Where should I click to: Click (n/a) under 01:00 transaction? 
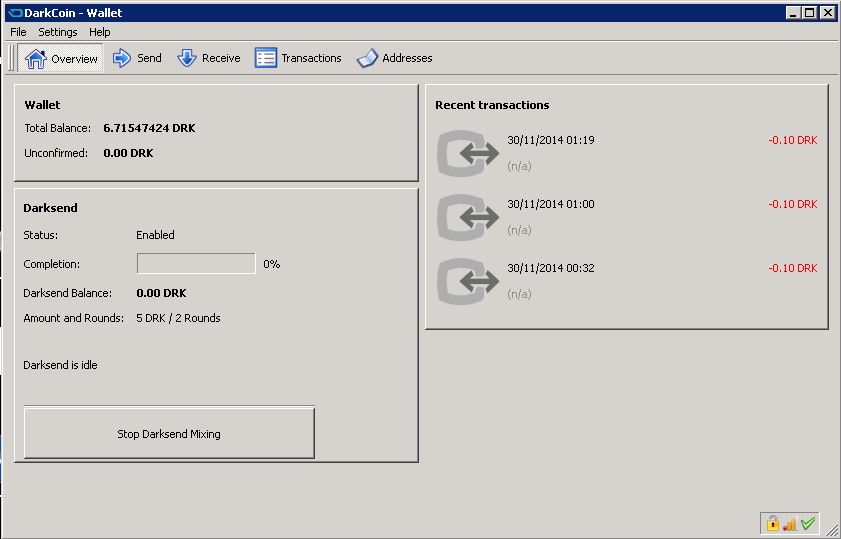pos(519,230)
